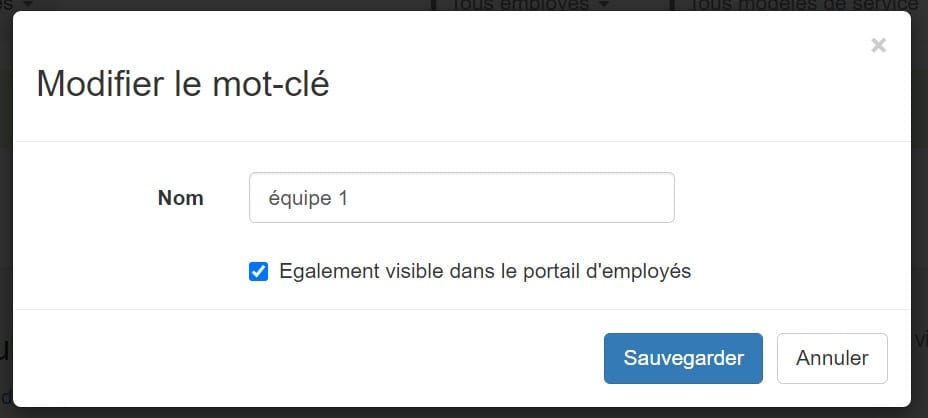Click the "Modifier le mot-clé" dialog title
This screenshot has width=928, height=418.
click(183, 84)
